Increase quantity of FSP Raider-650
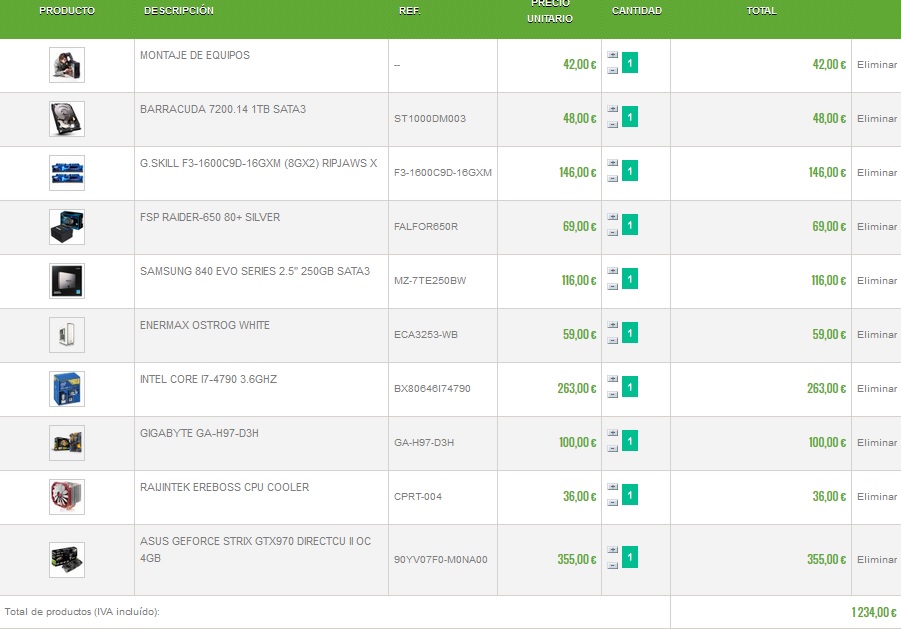The image size is (901, 629). point(613,217)
